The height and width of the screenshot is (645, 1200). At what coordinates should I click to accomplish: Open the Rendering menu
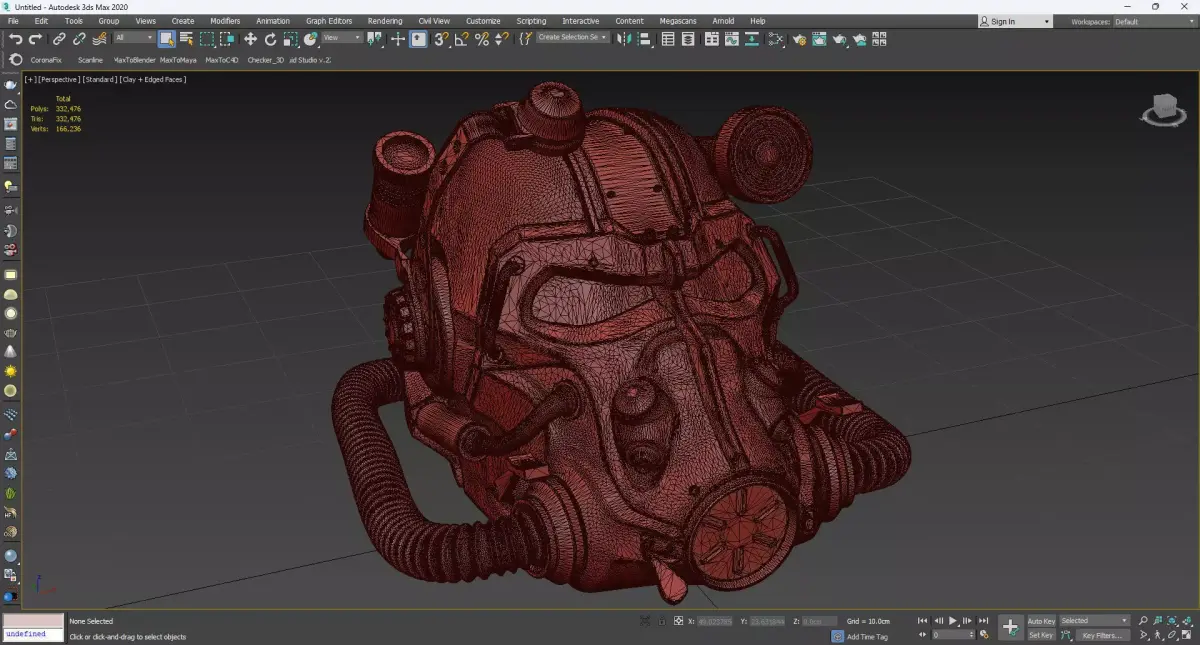(x=385, y=21)
